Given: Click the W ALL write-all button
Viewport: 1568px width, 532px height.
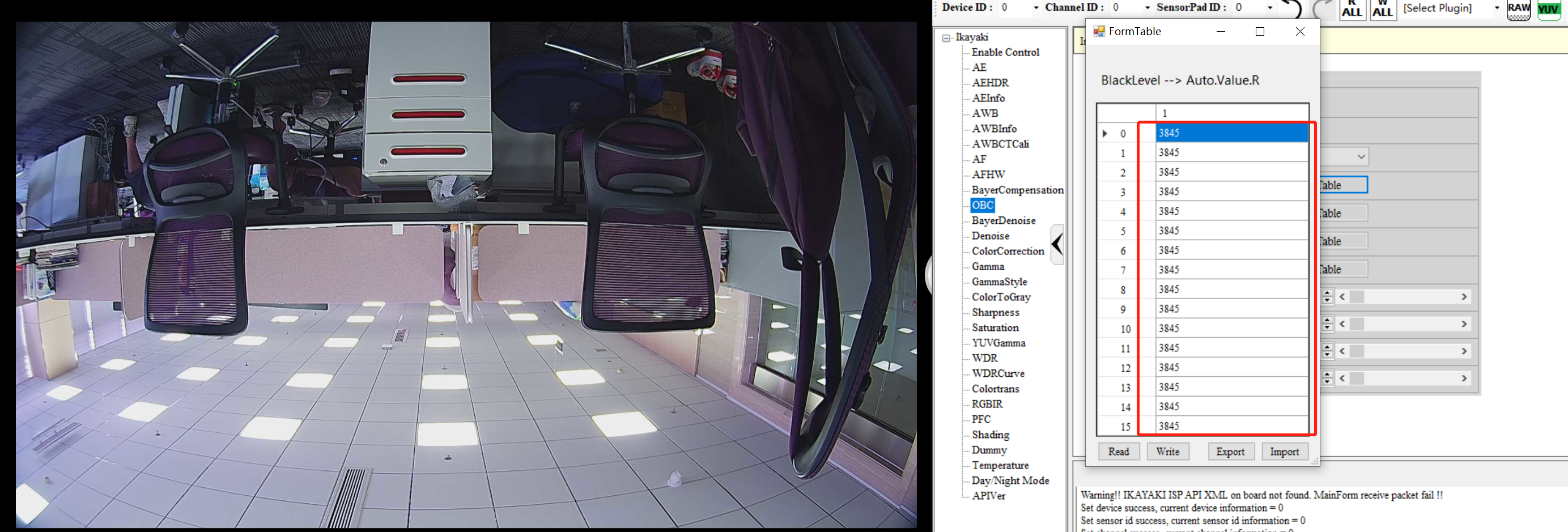Looking at the screenshot, I should 1382,9.
